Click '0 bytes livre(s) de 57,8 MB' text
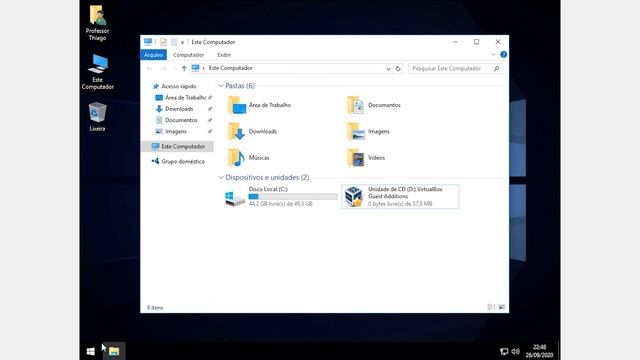The height and width of the screenshot is (360, 640). pyautogui.click(x=400, y=204)
